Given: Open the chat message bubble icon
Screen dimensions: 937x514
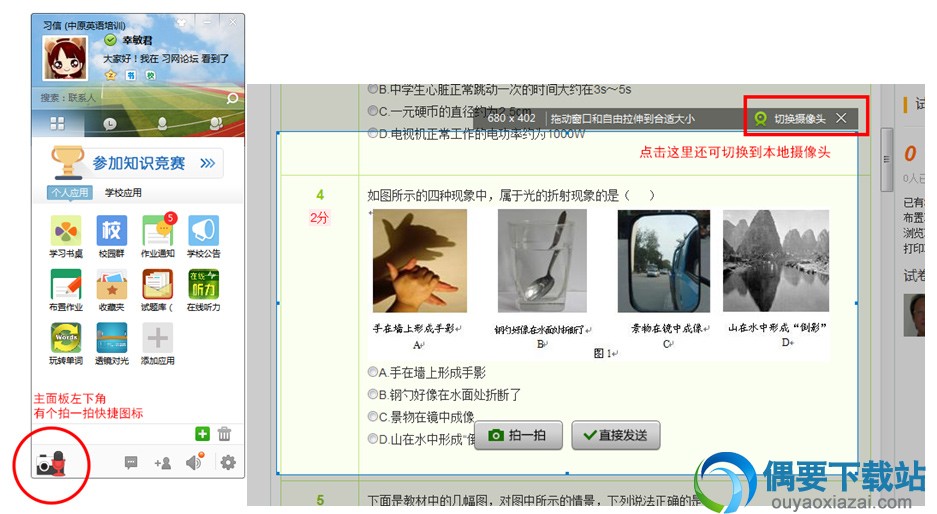Looking at the screenshot, I should pyautogui.click(x=131, y=462).
